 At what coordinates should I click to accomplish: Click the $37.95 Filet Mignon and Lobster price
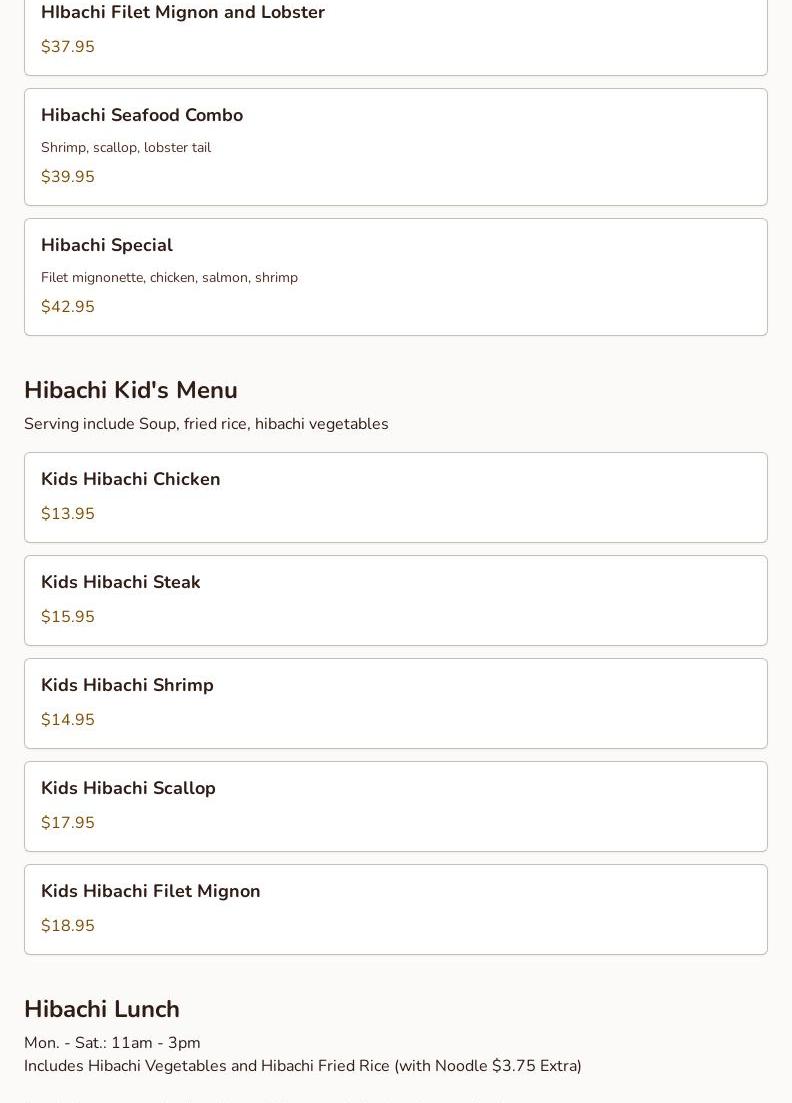coord(68,47)
